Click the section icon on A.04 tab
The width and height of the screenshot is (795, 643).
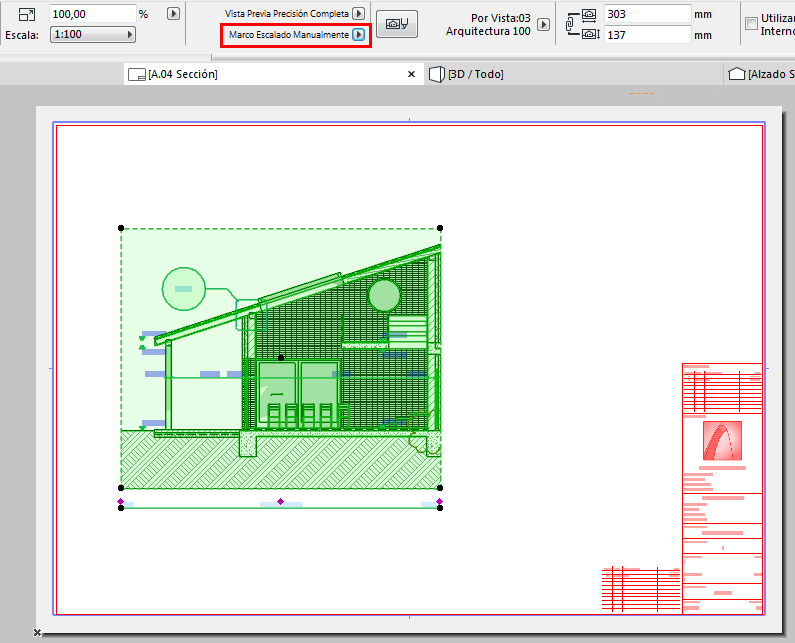click(137, 75)
